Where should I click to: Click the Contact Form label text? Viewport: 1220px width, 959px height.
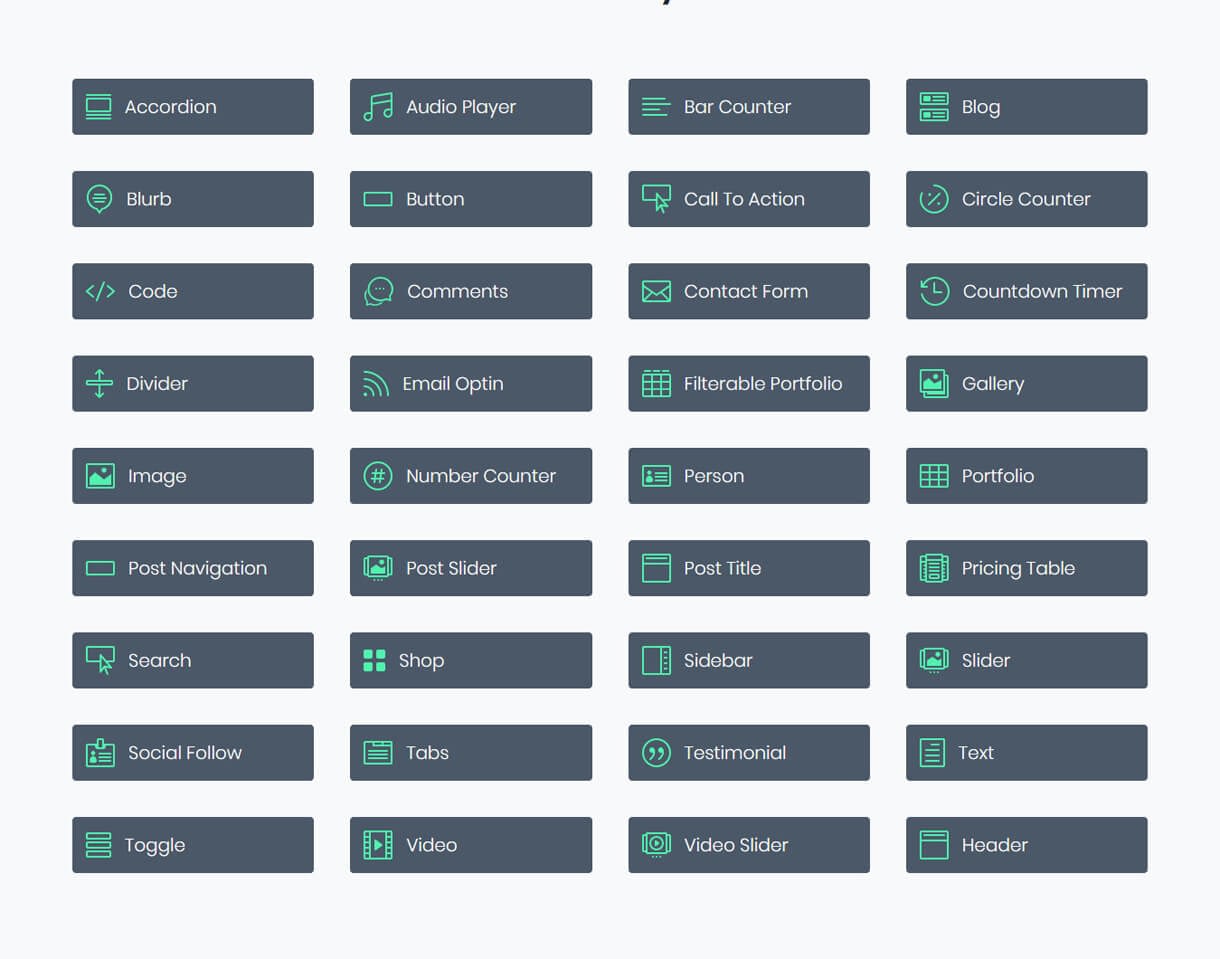(x=746, y=291)
